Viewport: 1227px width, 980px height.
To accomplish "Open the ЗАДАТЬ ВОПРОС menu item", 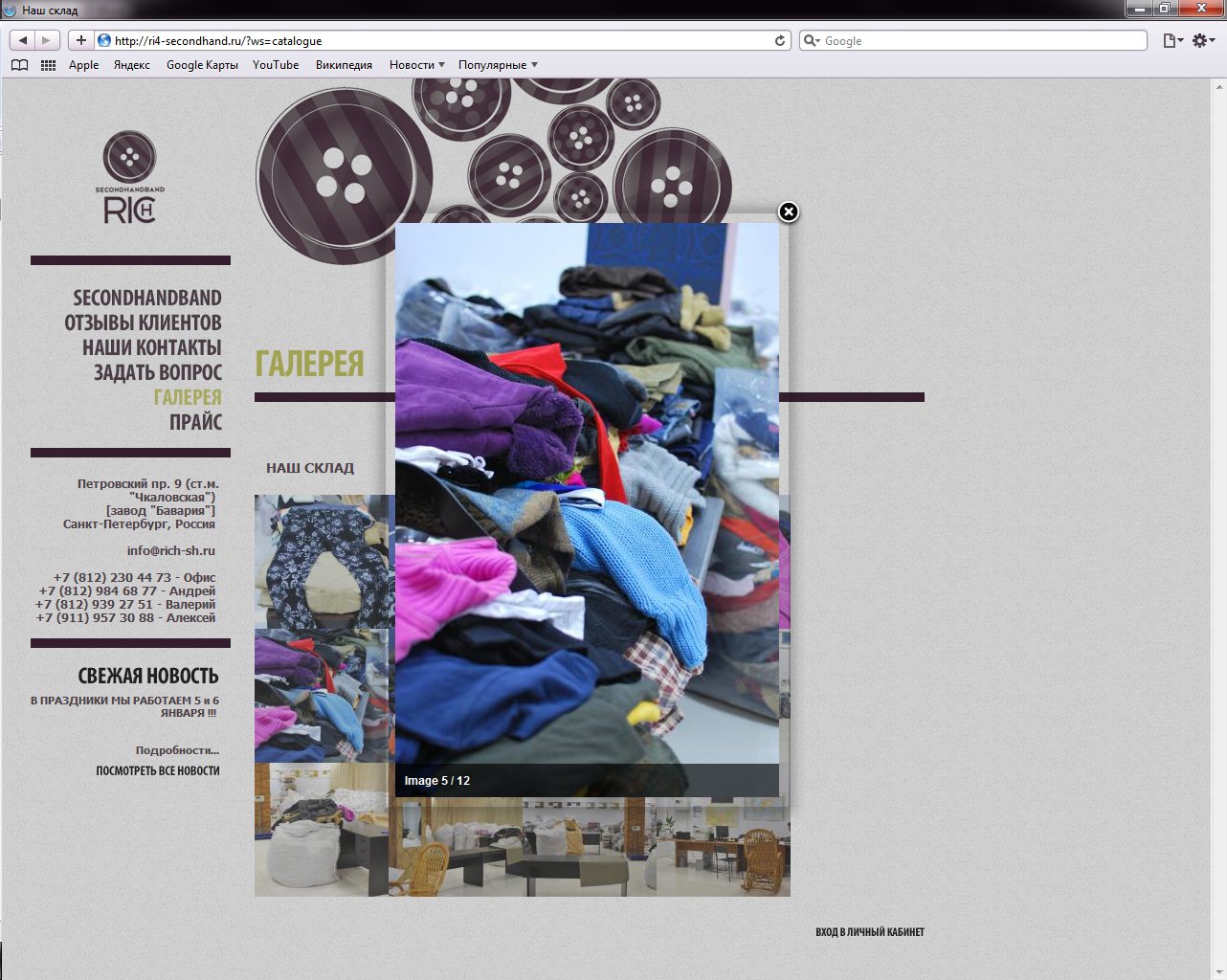I will (158, 372).
